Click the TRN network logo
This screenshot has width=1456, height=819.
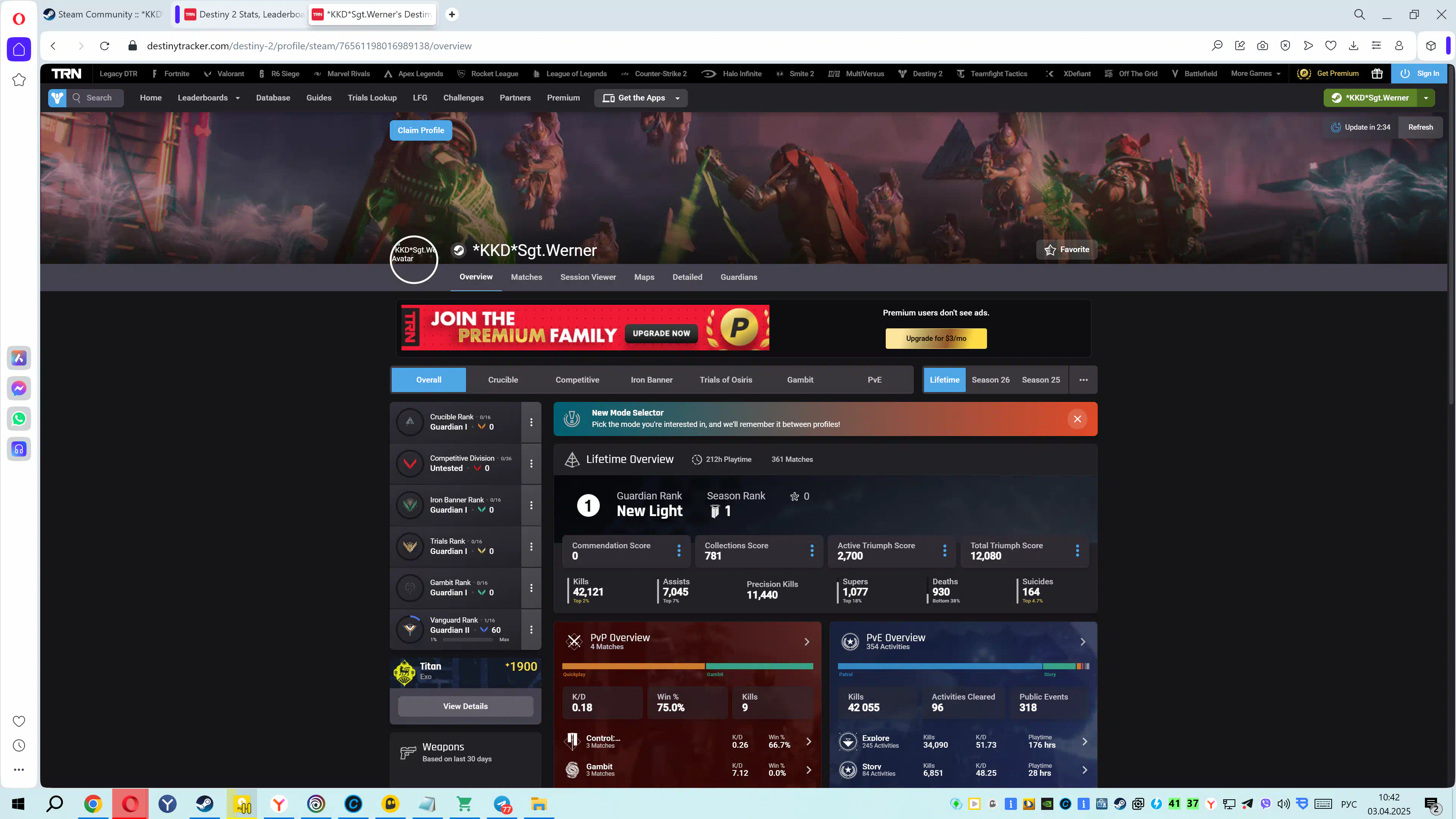pos(66,74)
